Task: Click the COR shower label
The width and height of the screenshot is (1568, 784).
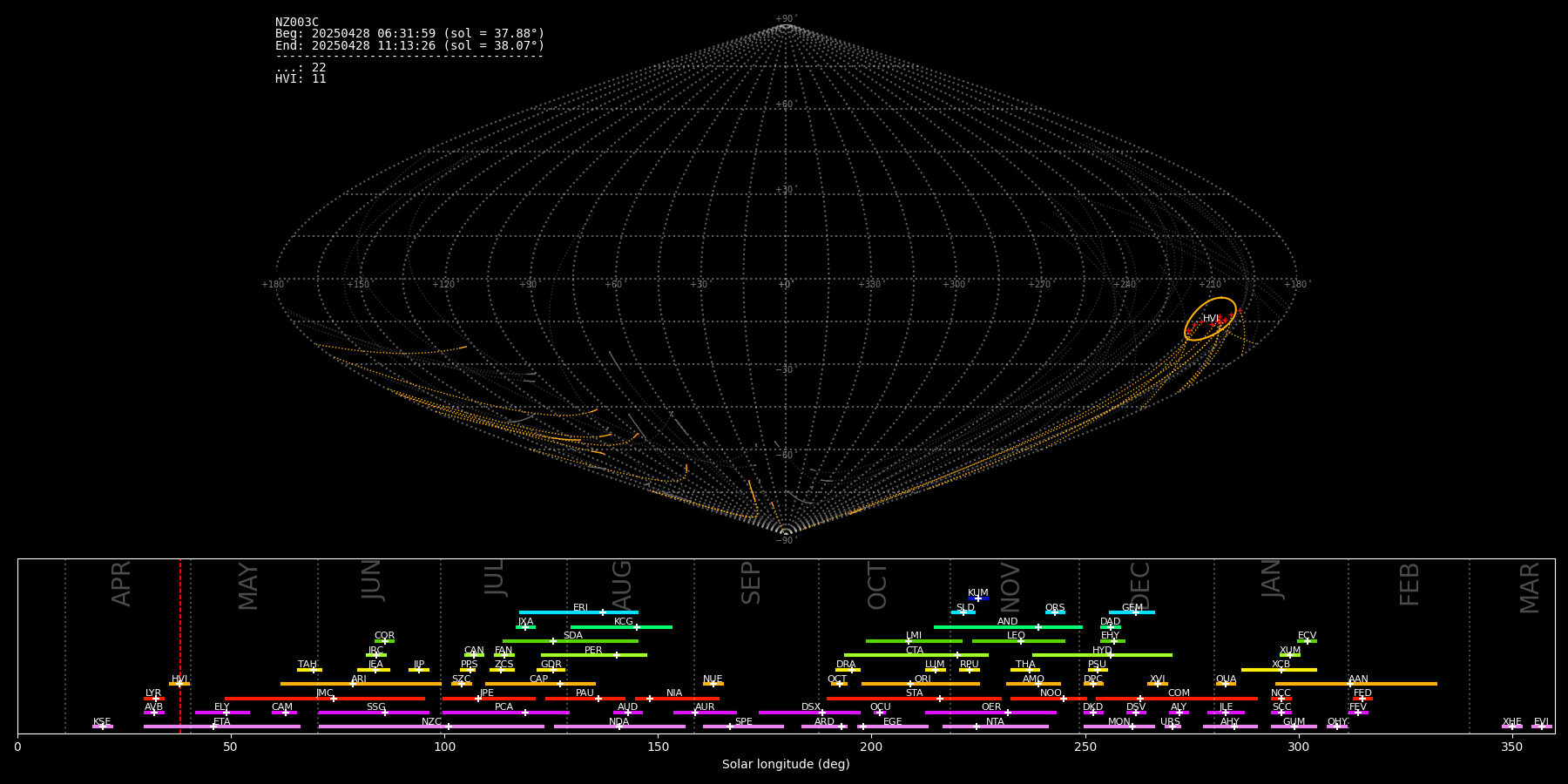Action: click(x=384, y=636)
